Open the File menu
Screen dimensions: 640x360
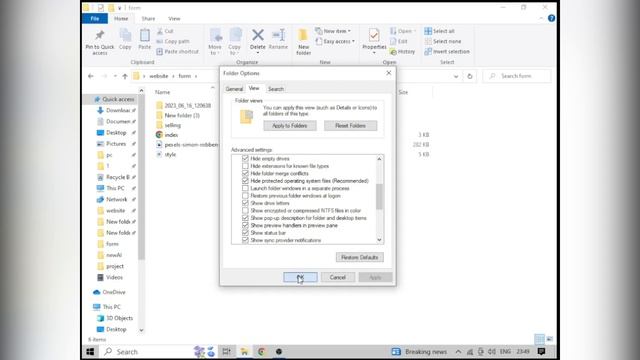click(95, 18)
